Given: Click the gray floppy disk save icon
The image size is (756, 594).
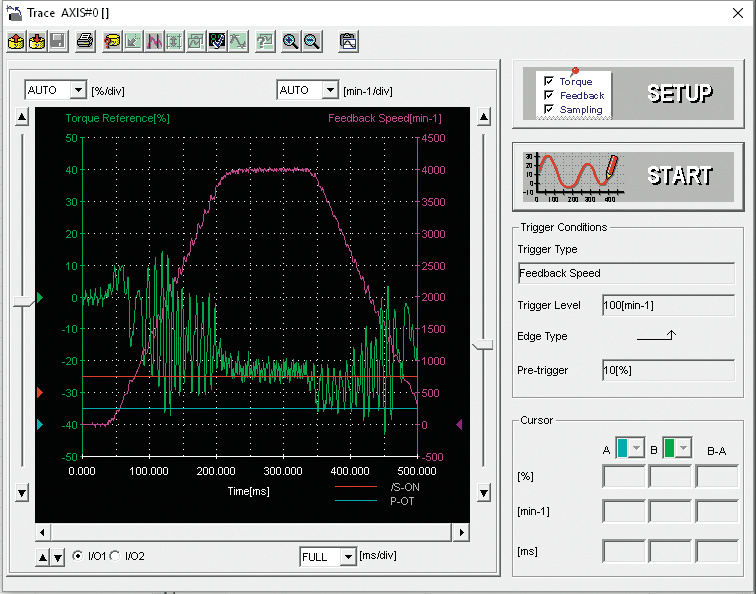Looking at the screenshot, I should point(58,42).
